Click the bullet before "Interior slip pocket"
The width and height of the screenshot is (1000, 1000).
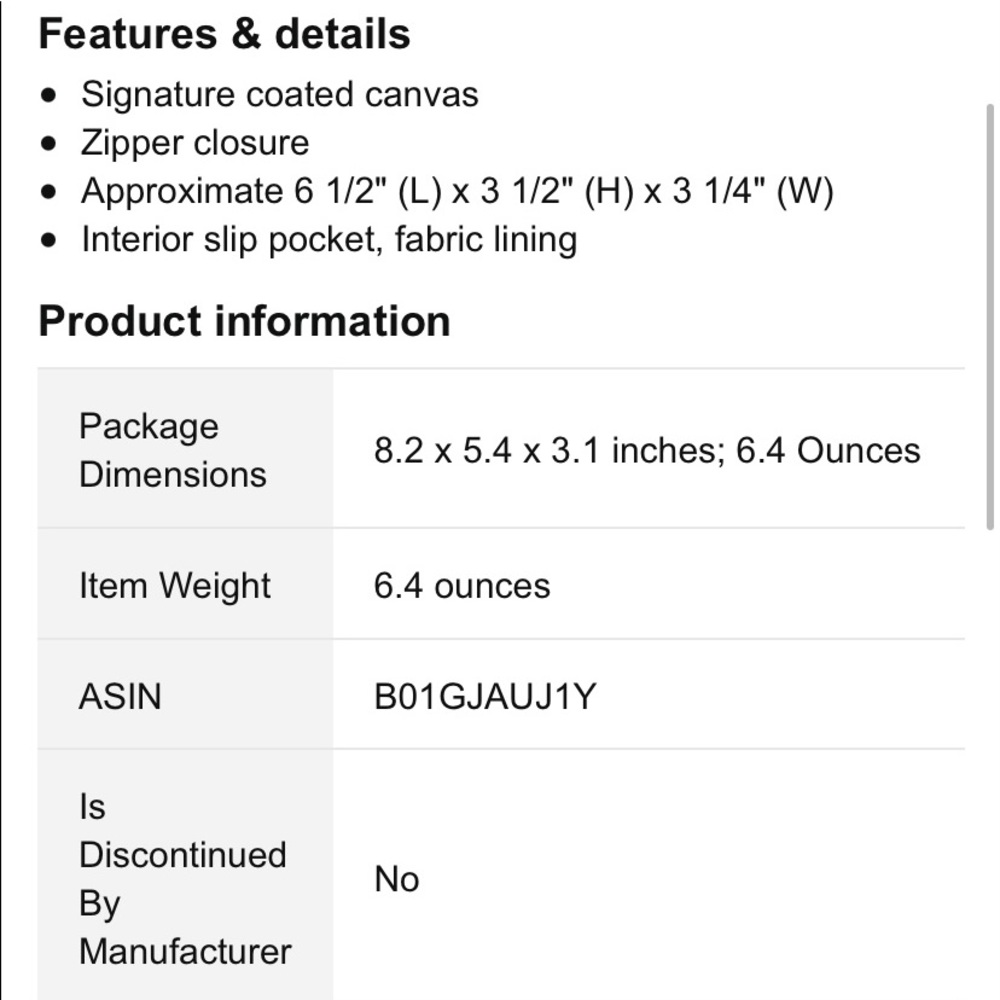[50, 241]
